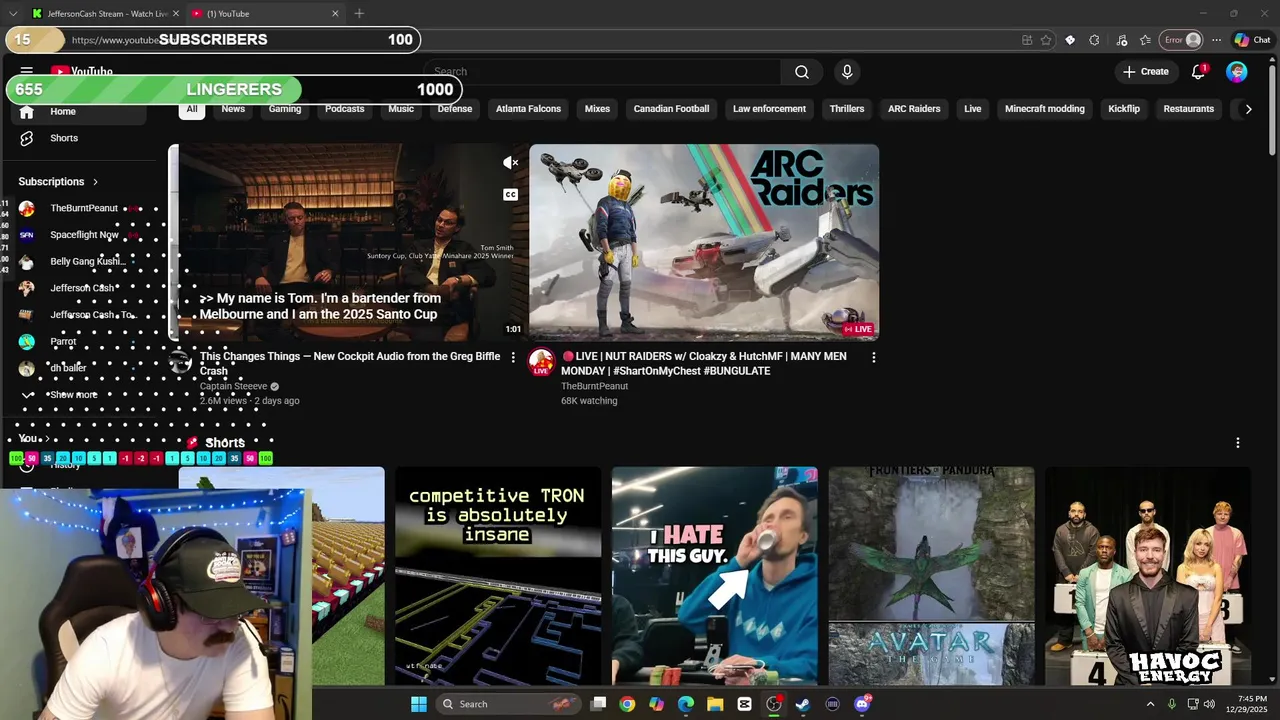This screenshot has width=1280, height=720.
Task: Open the Task View taskbar icon
Action: (x=598, y=704)
